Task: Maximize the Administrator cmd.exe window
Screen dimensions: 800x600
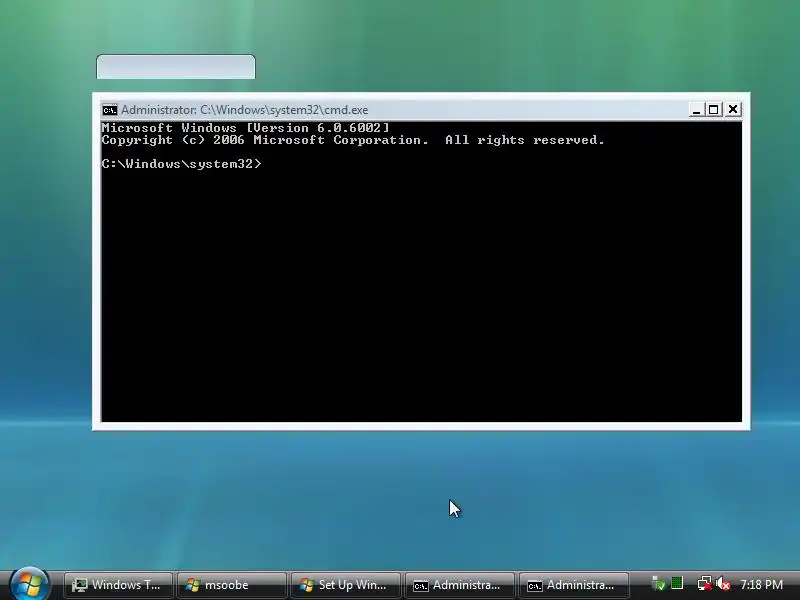Action: point(714,110)
